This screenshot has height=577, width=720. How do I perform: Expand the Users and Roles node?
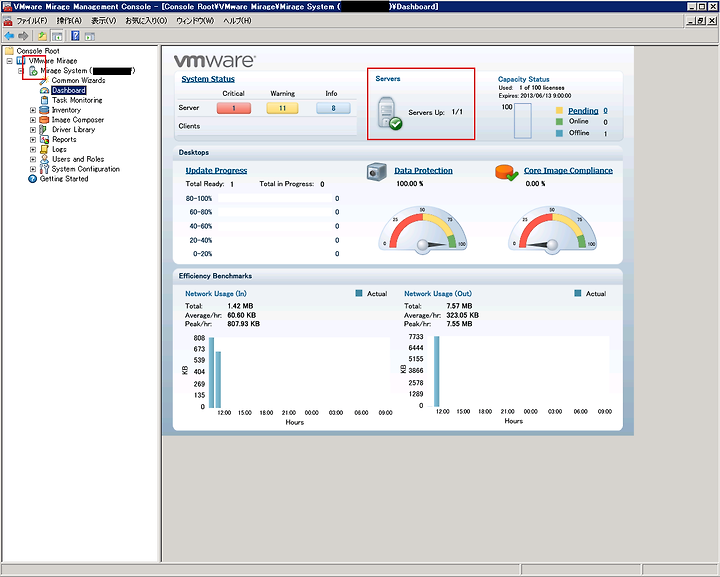click(33, 159)
